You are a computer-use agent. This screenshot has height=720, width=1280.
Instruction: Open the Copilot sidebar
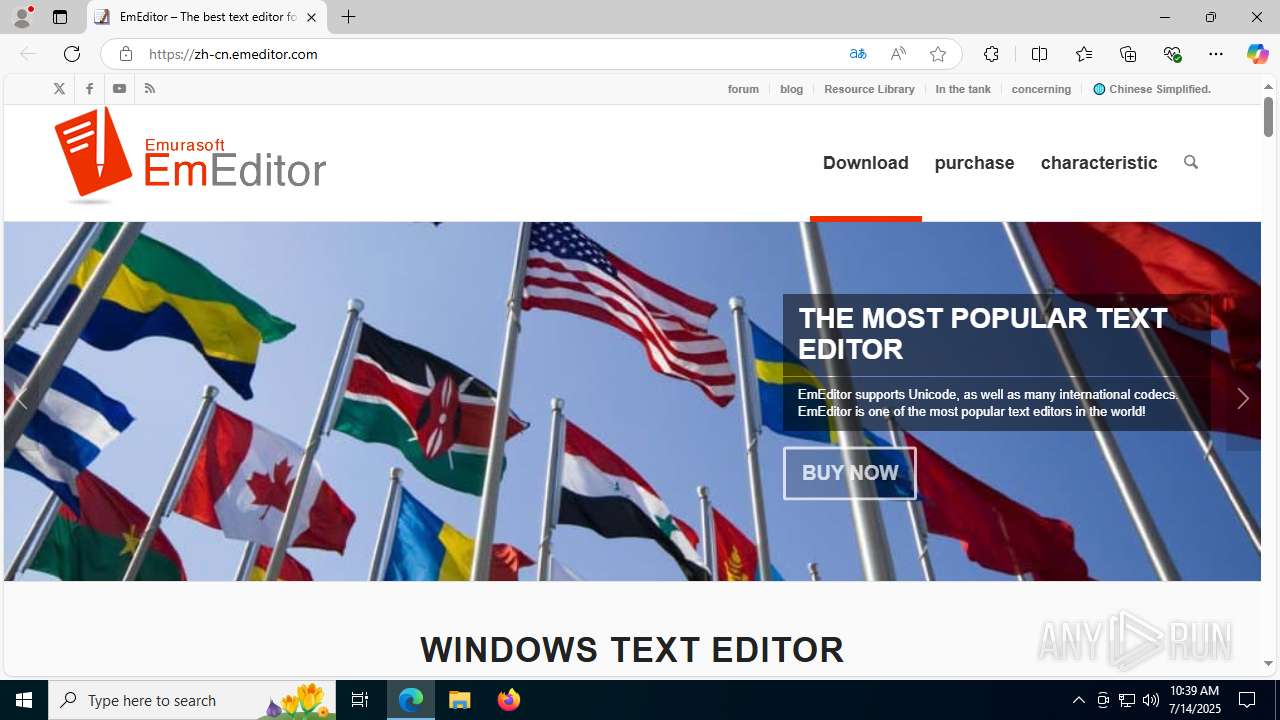pos(1257,54)
